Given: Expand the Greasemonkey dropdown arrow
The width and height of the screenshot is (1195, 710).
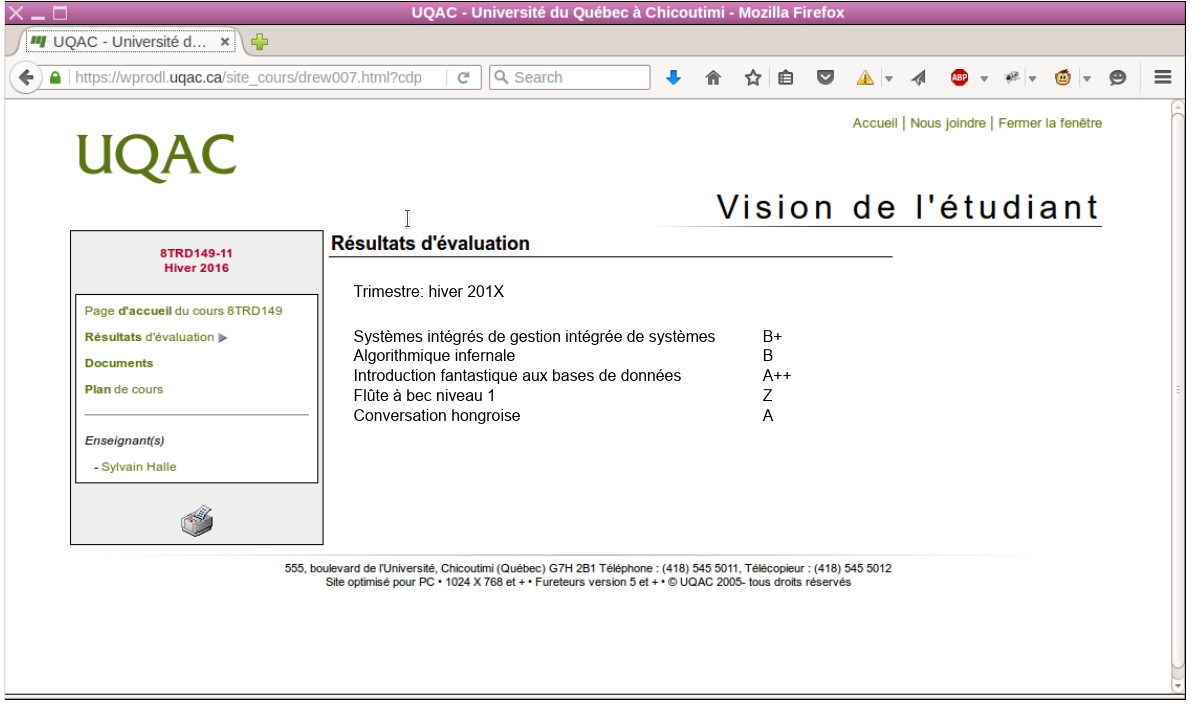Looking at the screenshot, I should pyautogui.click(x=1087, y=78).
